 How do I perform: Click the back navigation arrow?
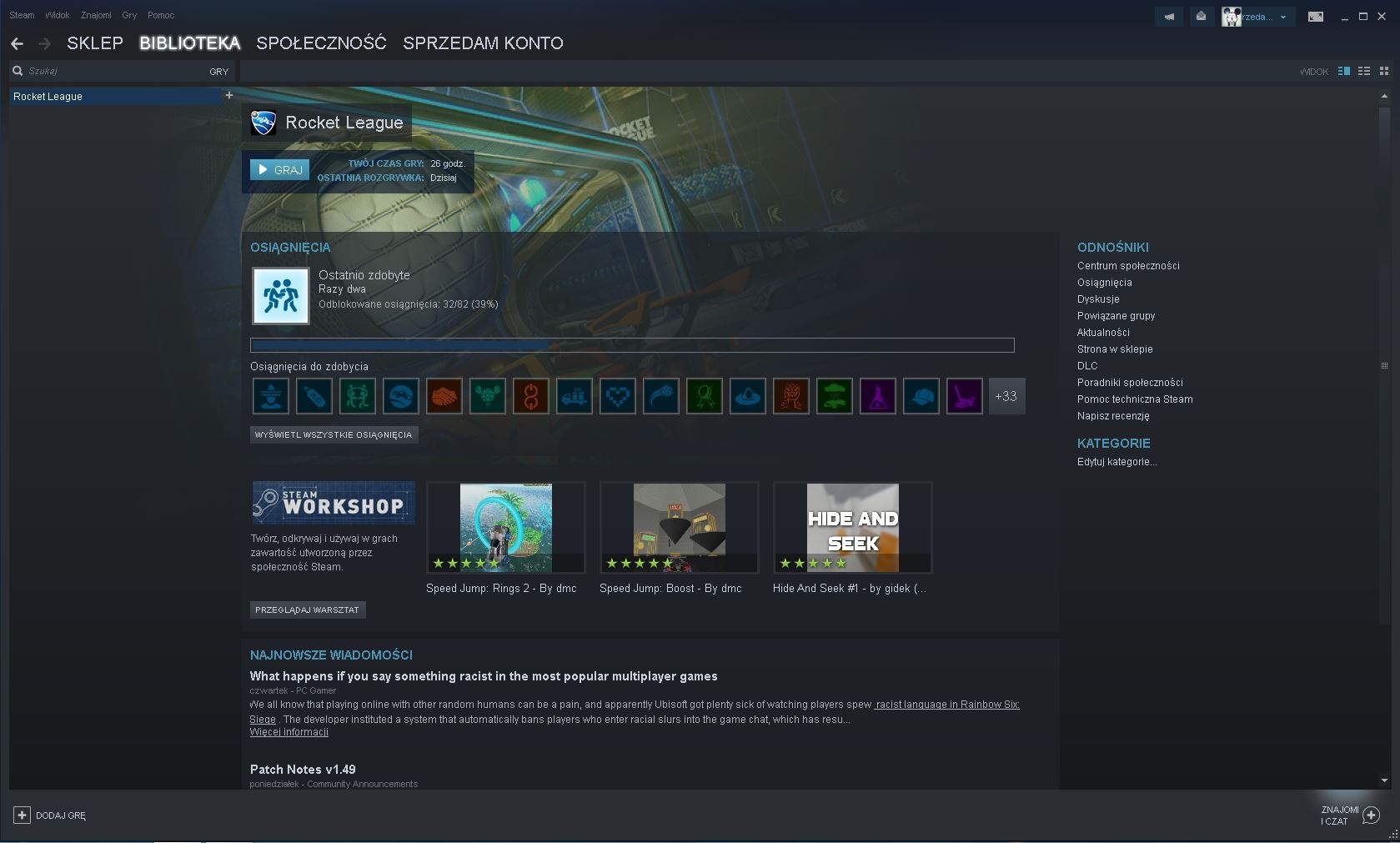pos(17,43)
